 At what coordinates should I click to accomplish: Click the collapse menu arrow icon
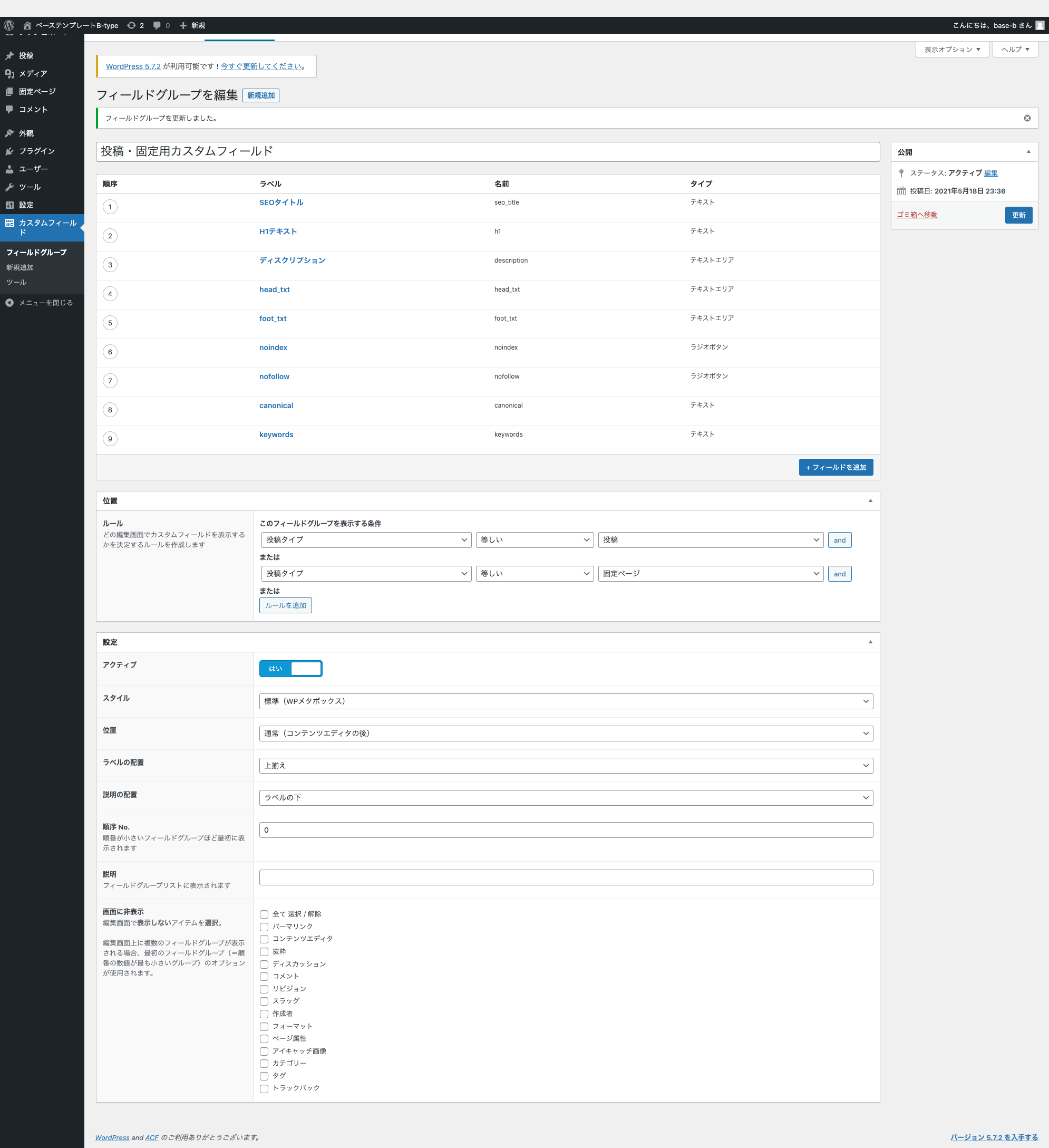tap(9, 302)
